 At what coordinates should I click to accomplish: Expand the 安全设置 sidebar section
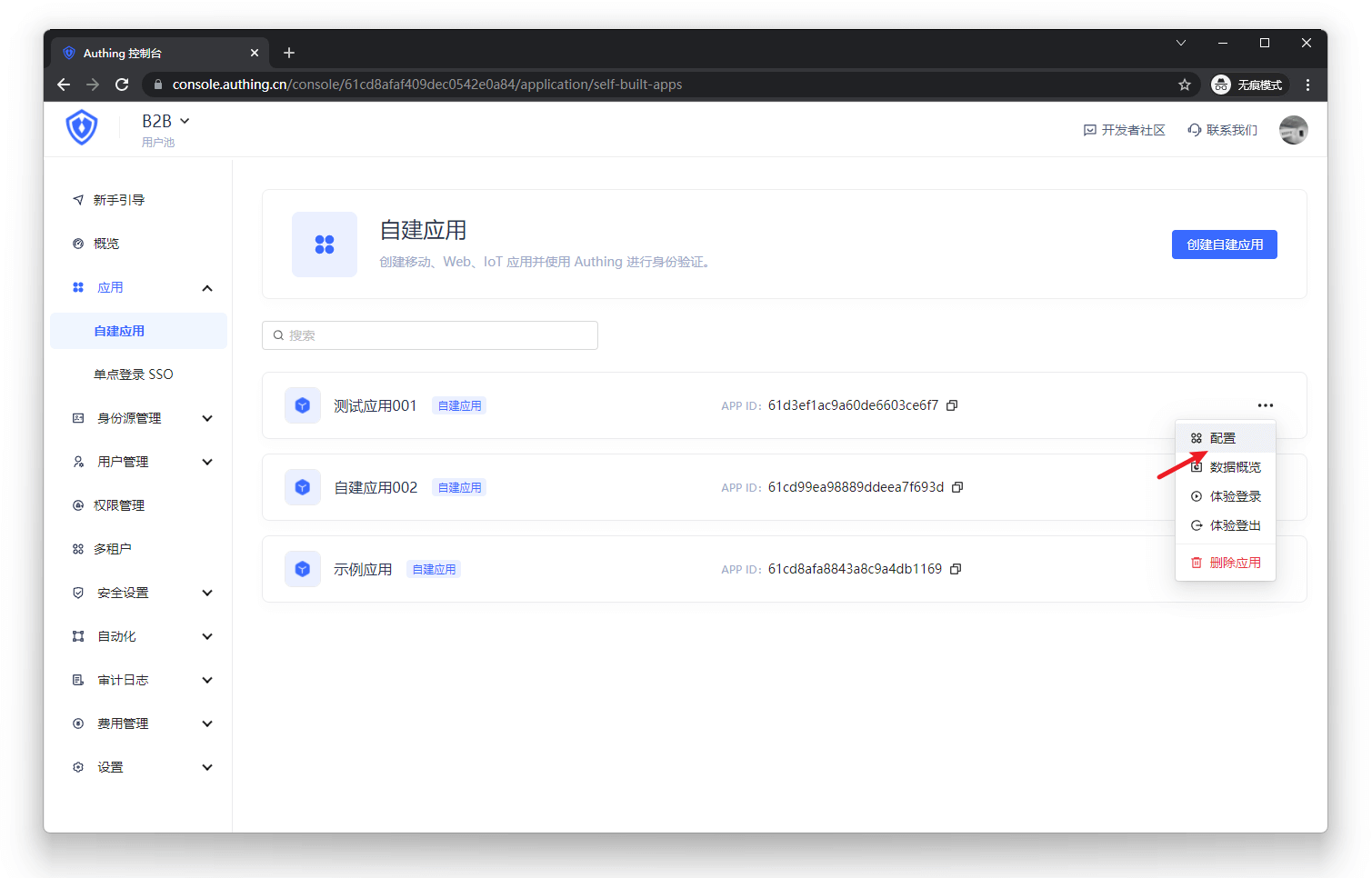pyautogui.click(x=207, y=593)
